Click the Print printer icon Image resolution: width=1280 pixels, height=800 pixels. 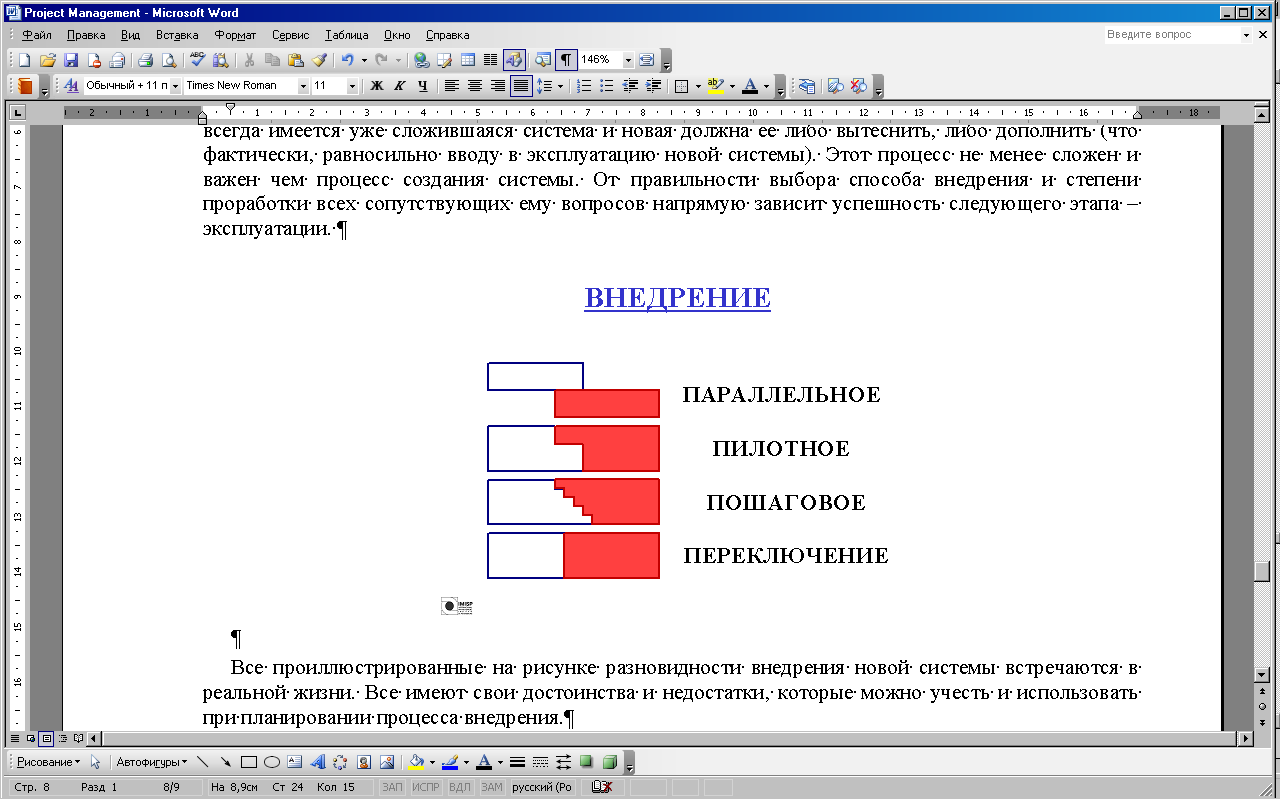(145, 60)
